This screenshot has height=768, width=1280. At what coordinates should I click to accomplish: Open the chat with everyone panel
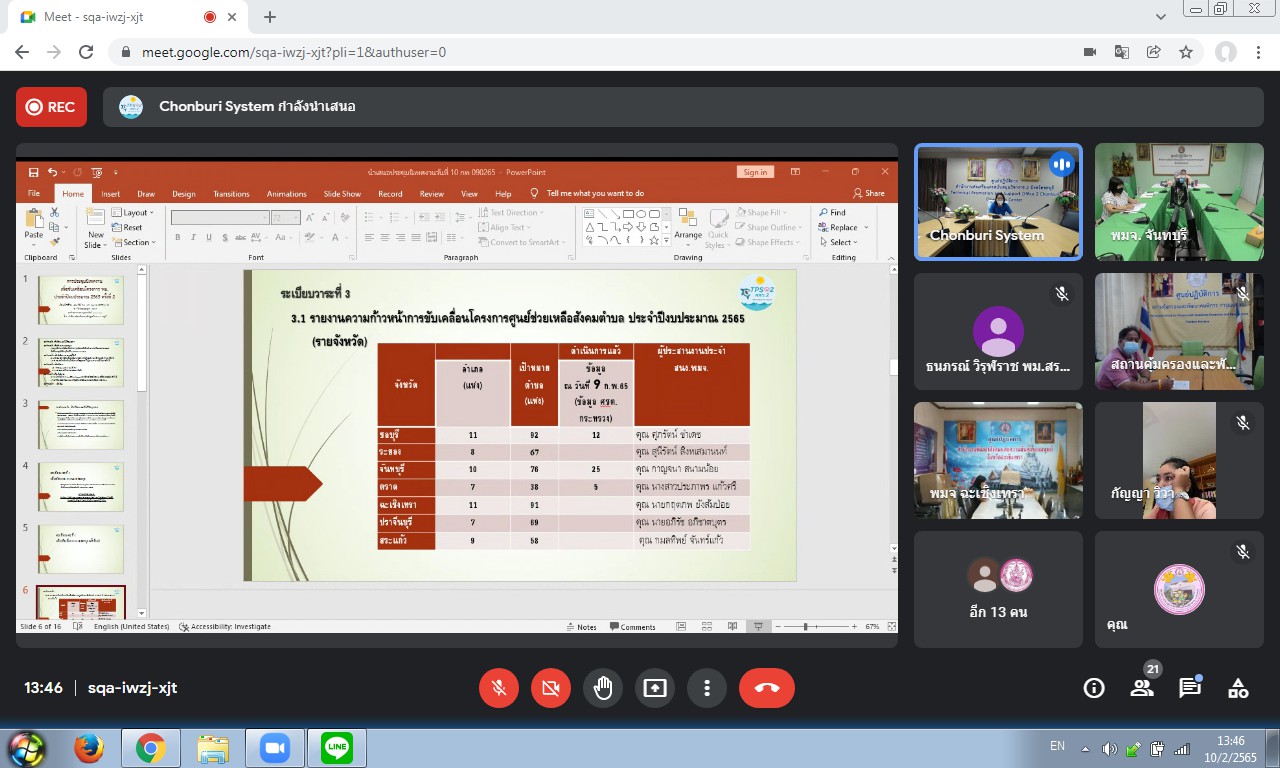coord(1189,688)
